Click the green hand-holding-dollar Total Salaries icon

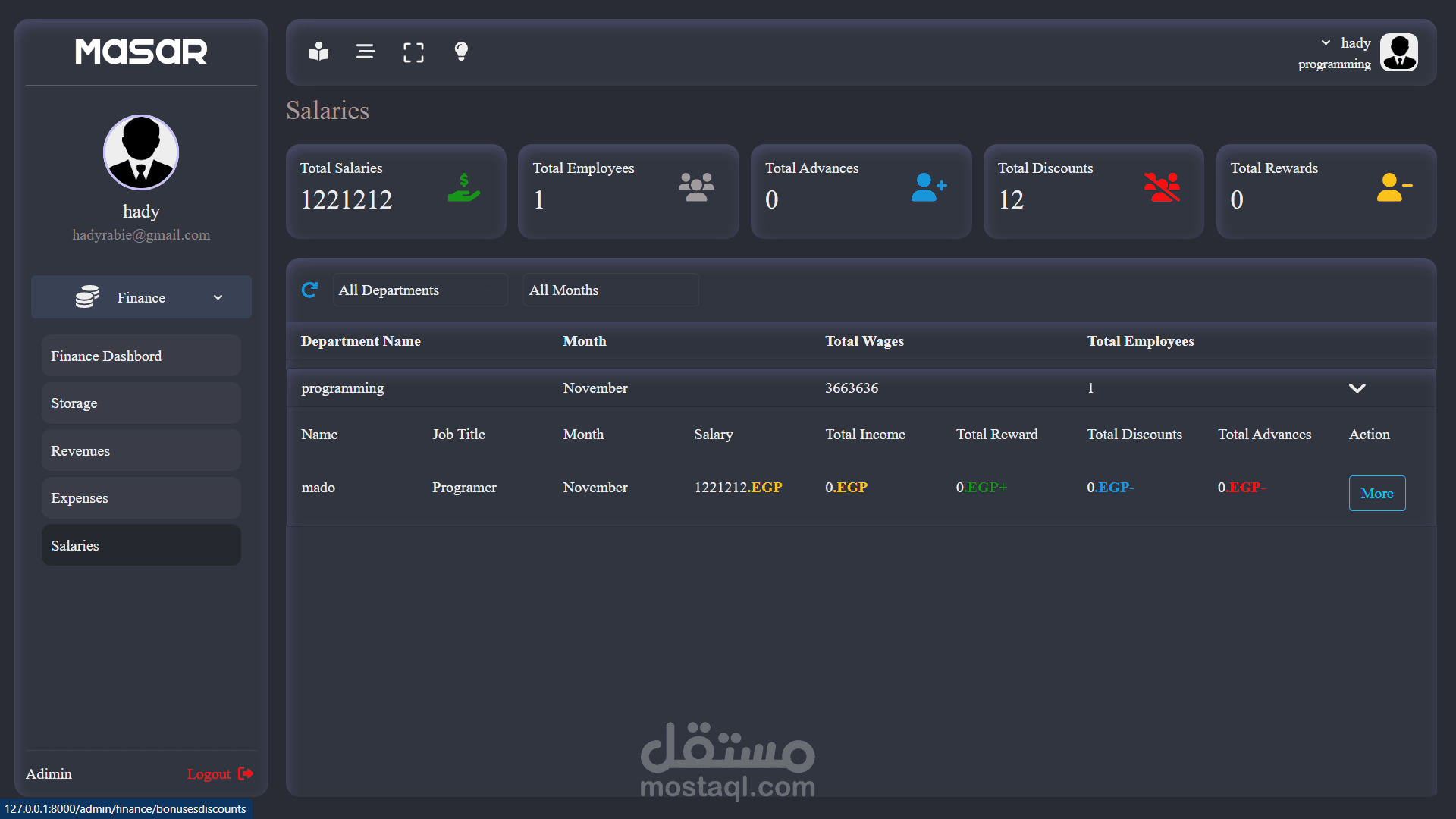(463, 187)
